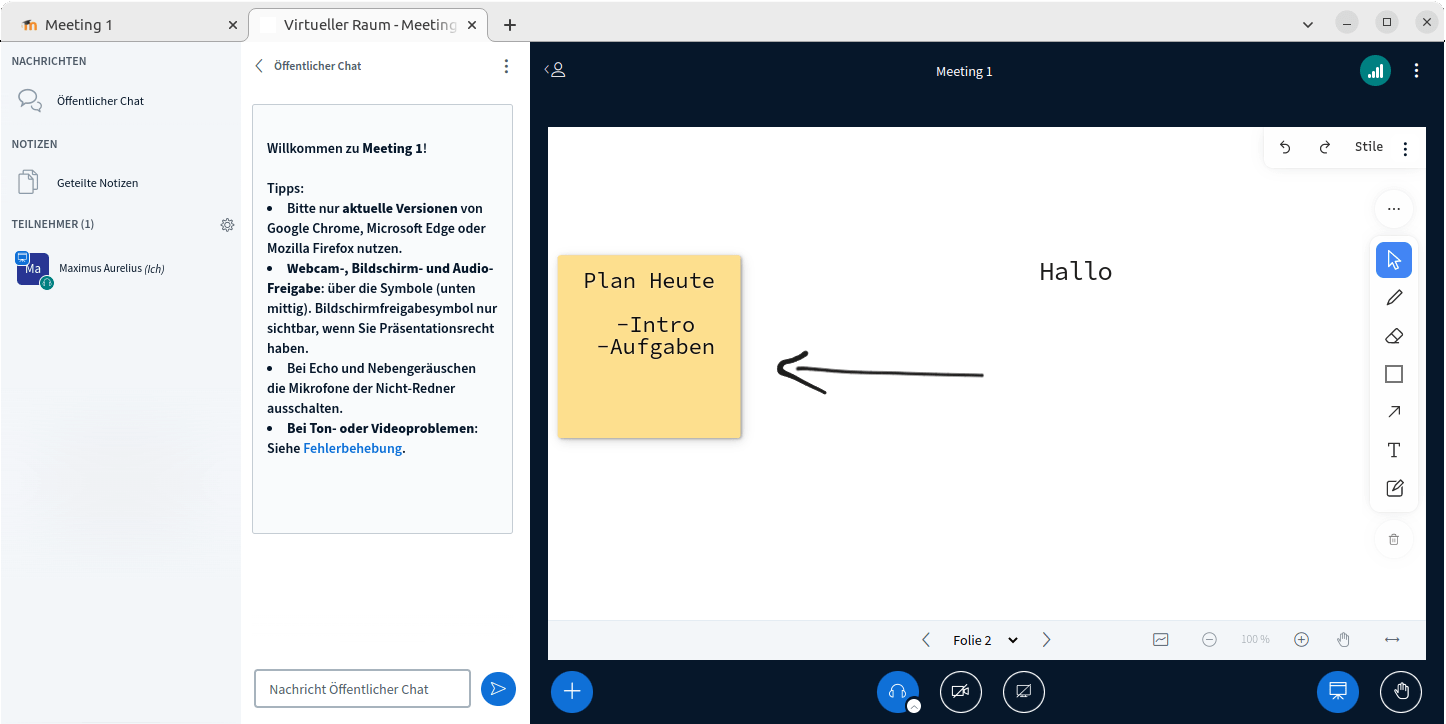
Task: Zoom in on the whiteboard
Action: point(1301,640)
